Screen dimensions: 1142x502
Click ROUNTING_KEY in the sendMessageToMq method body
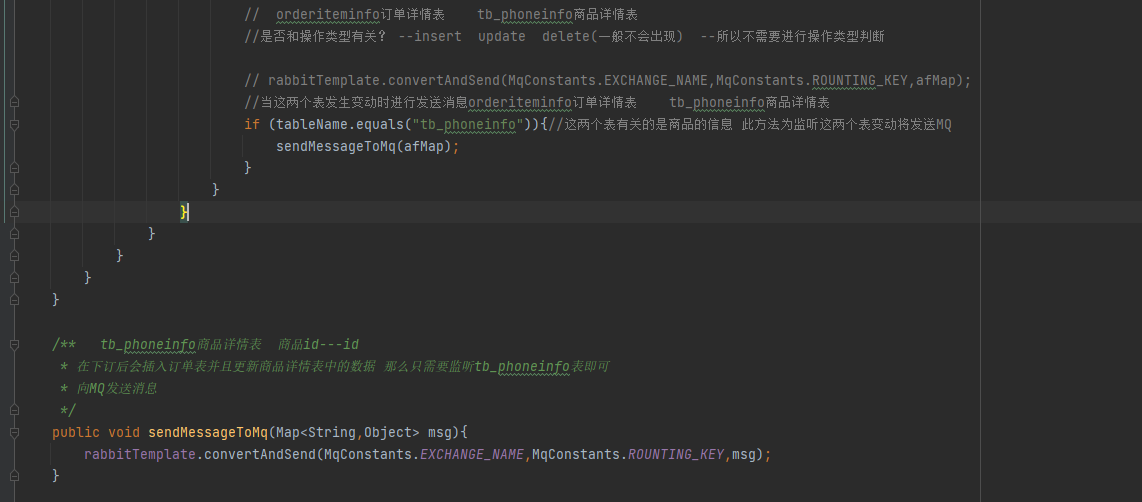[675, 454]
